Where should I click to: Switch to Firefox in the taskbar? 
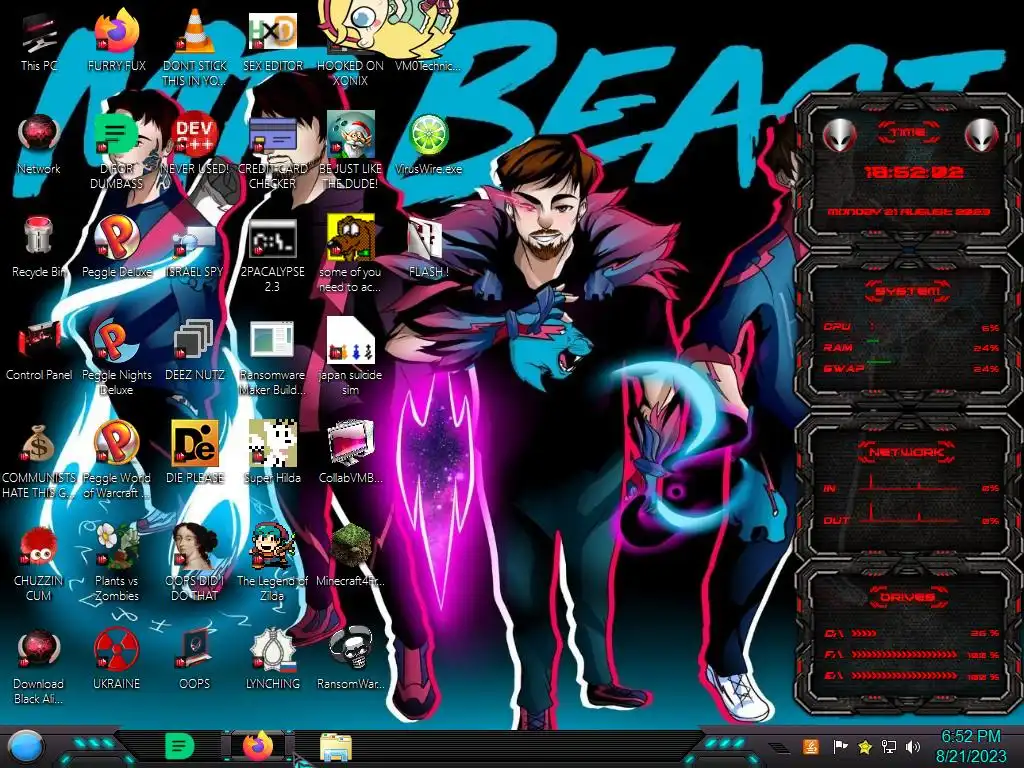[258, 746]
